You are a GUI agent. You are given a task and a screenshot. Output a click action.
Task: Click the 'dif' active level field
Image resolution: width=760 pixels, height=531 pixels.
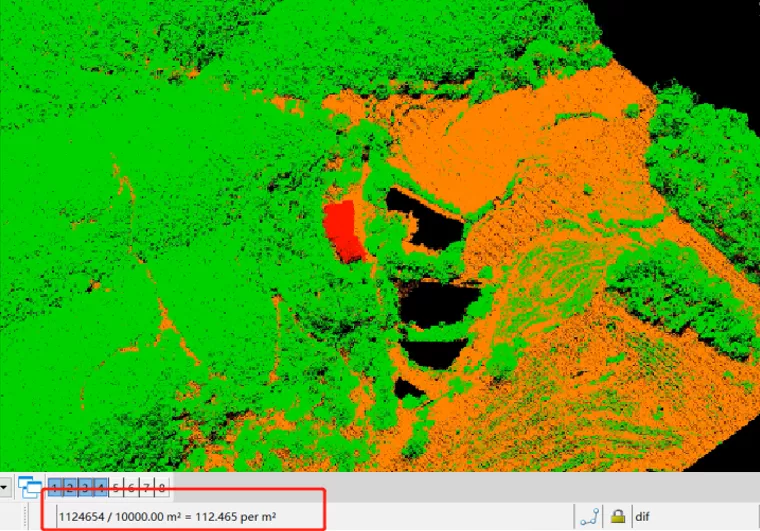pyautogui.click(x=694, y=517)
